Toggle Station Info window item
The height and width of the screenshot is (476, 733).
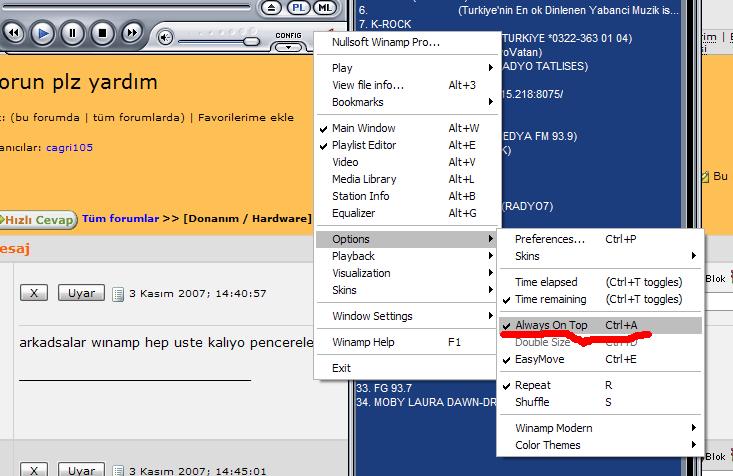pyautogui.click(x=407, y=196)
